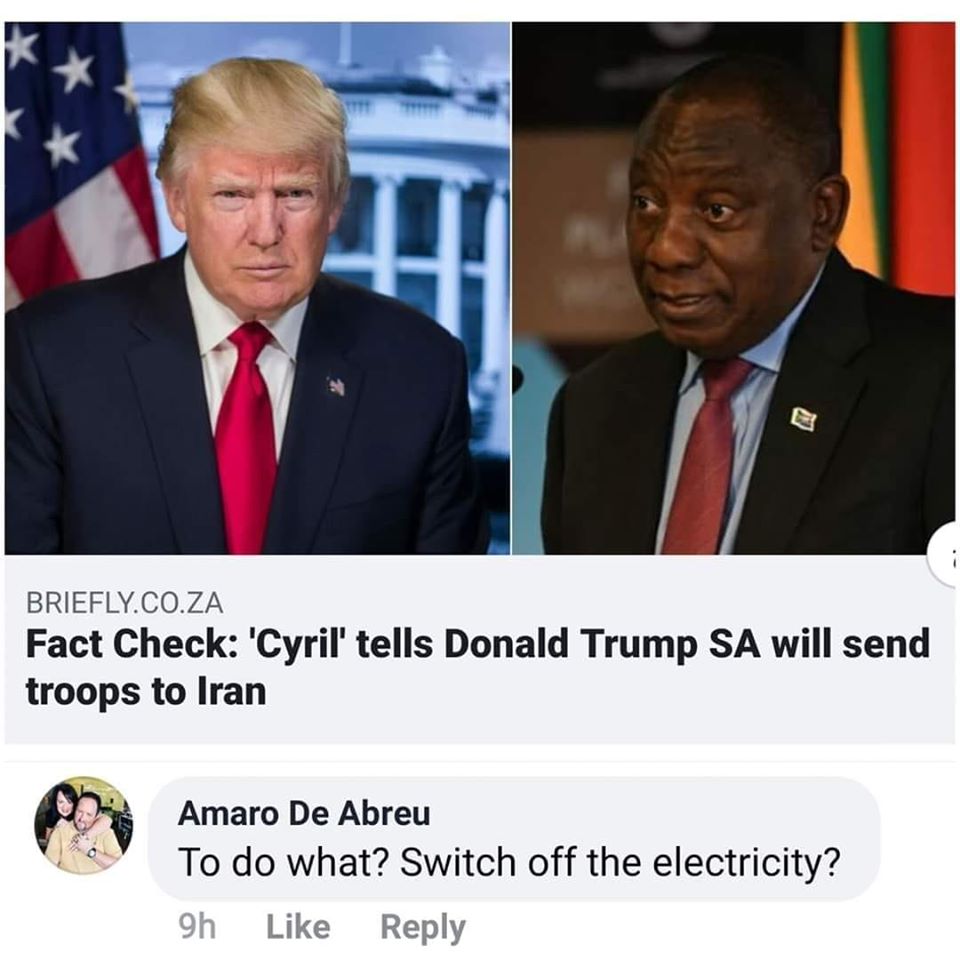Open the left preview photo with American flag
This screenshot has width=960, height=960.
(x=257, y=288)
